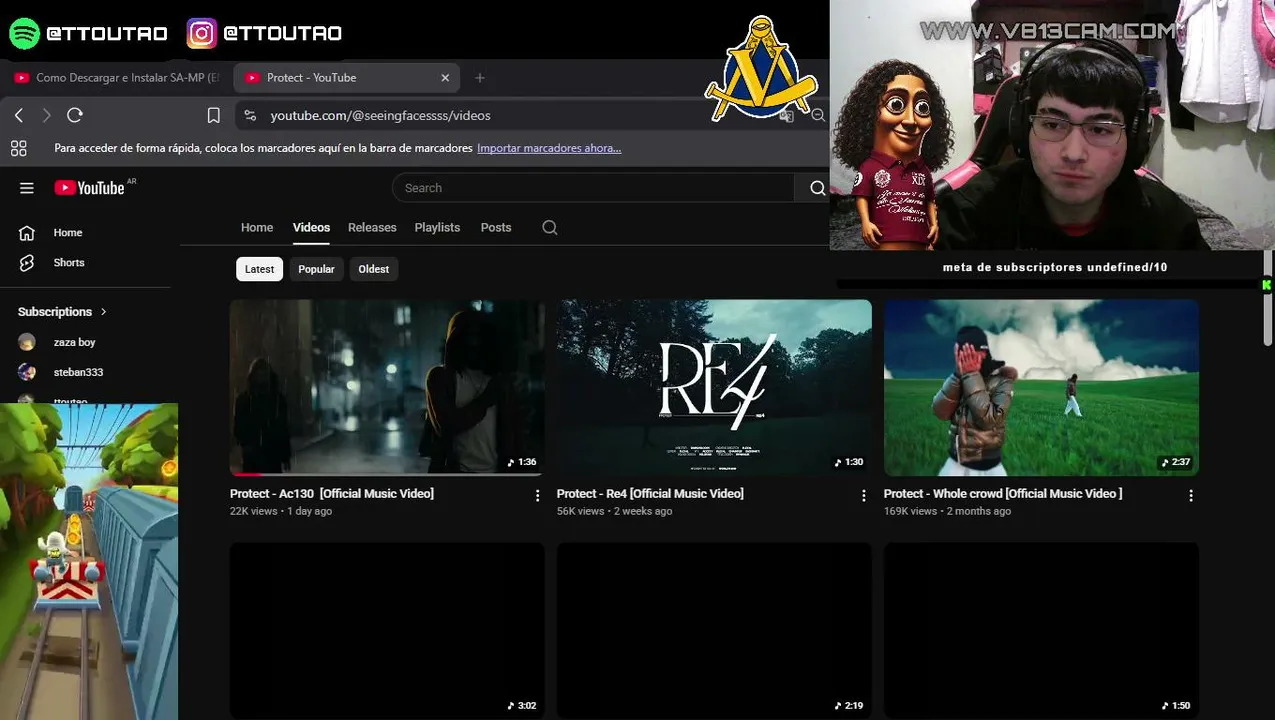Image resolution: width=1275 pixels, height=720 pixels.
Task: Click the page vertical scrollbar
Action: [1268, 298]
